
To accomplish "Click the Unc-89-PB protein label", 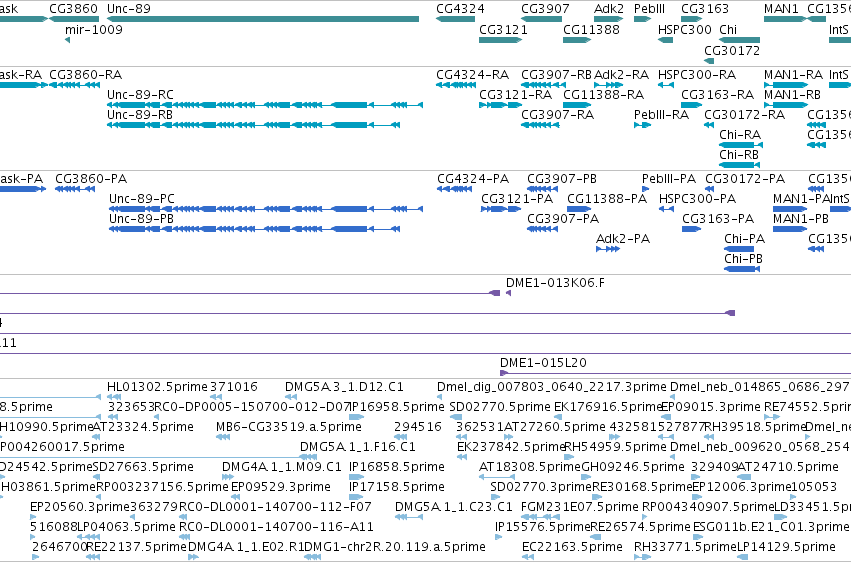I will pyautogui.click(x=142, y=219).
